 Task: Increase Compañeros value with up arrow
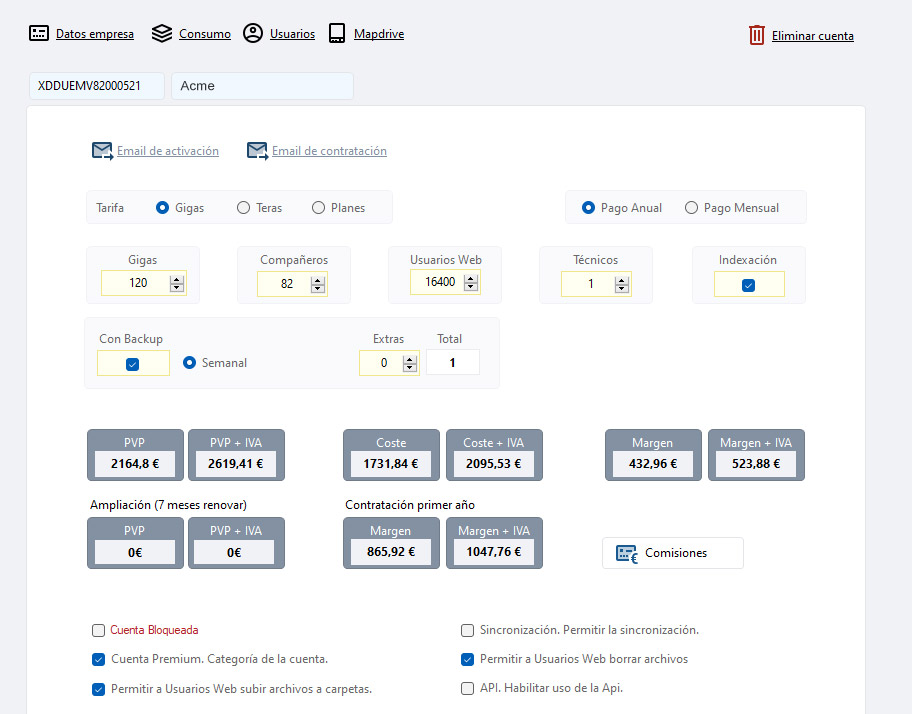318,281
